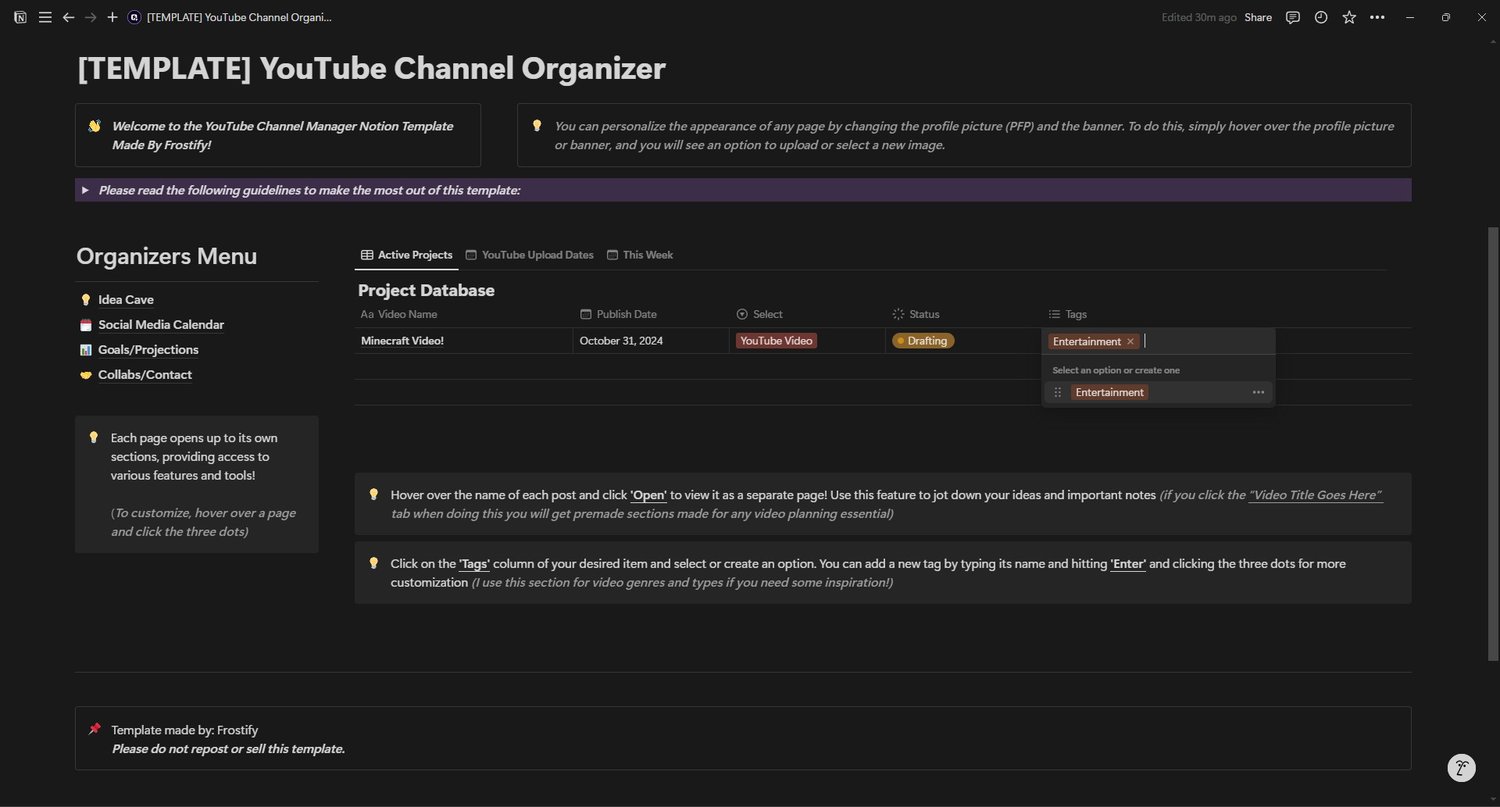Click the Entertainment option's three-dot menu
Image resolution: width=1500 pixels, height=807 pixels.
point(1258,393)
